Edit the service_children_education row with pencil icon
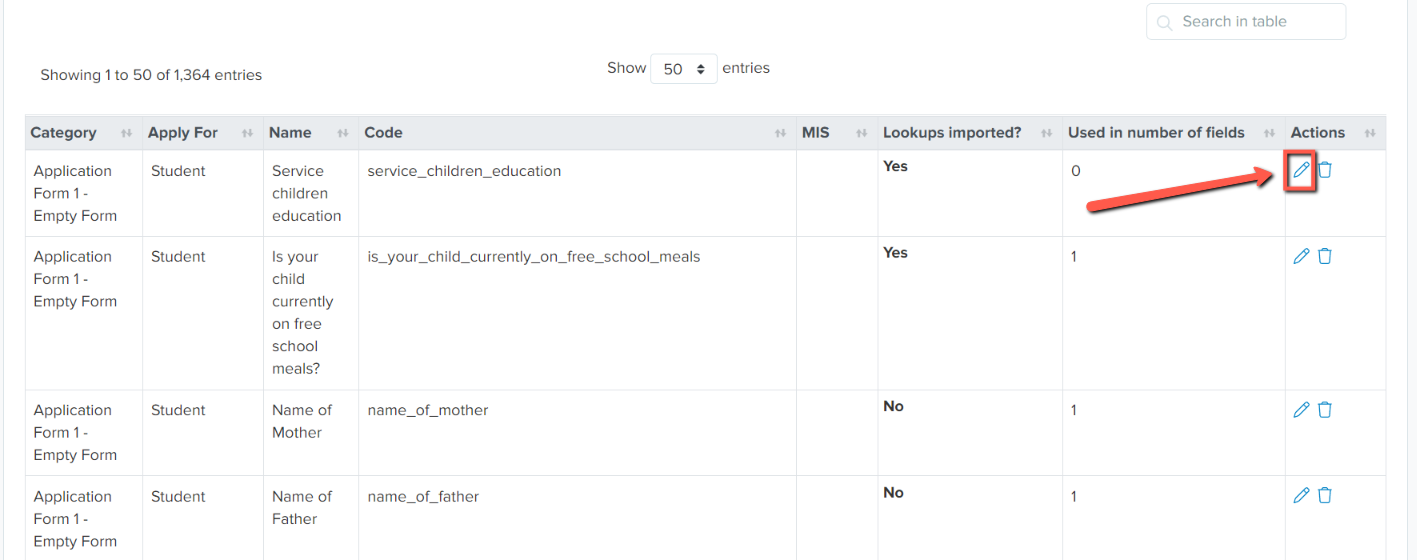This screenshot has width=1417, height=560. click(1300, 170)
